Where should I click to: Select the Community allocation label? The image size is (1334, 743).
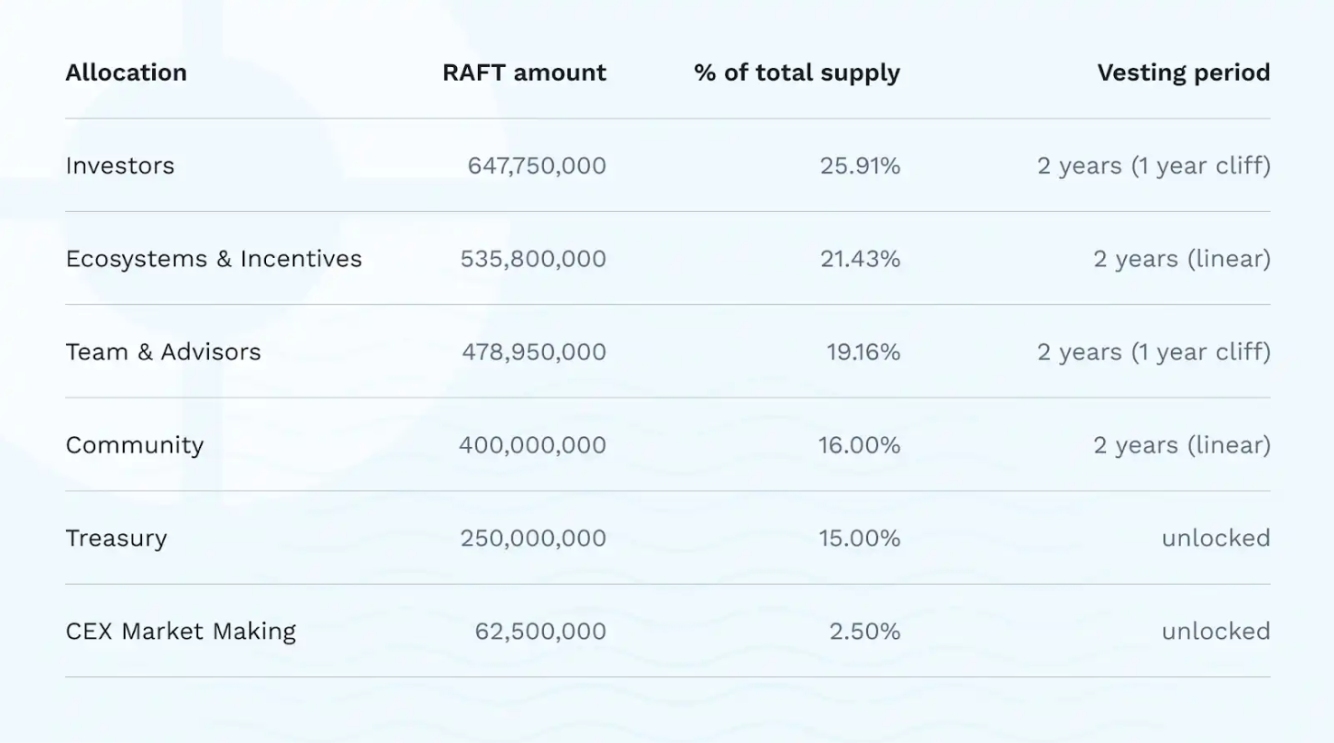[x=134, y=445]
